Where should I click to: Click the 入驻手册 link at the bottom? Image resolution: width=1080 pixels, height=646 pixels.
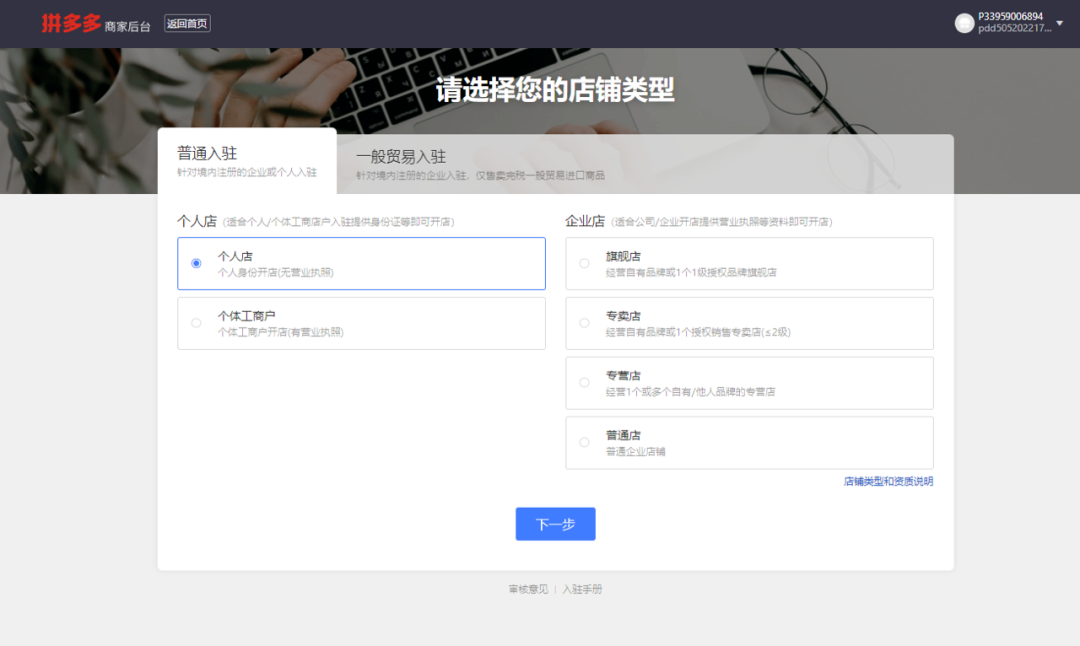(581, 589)
